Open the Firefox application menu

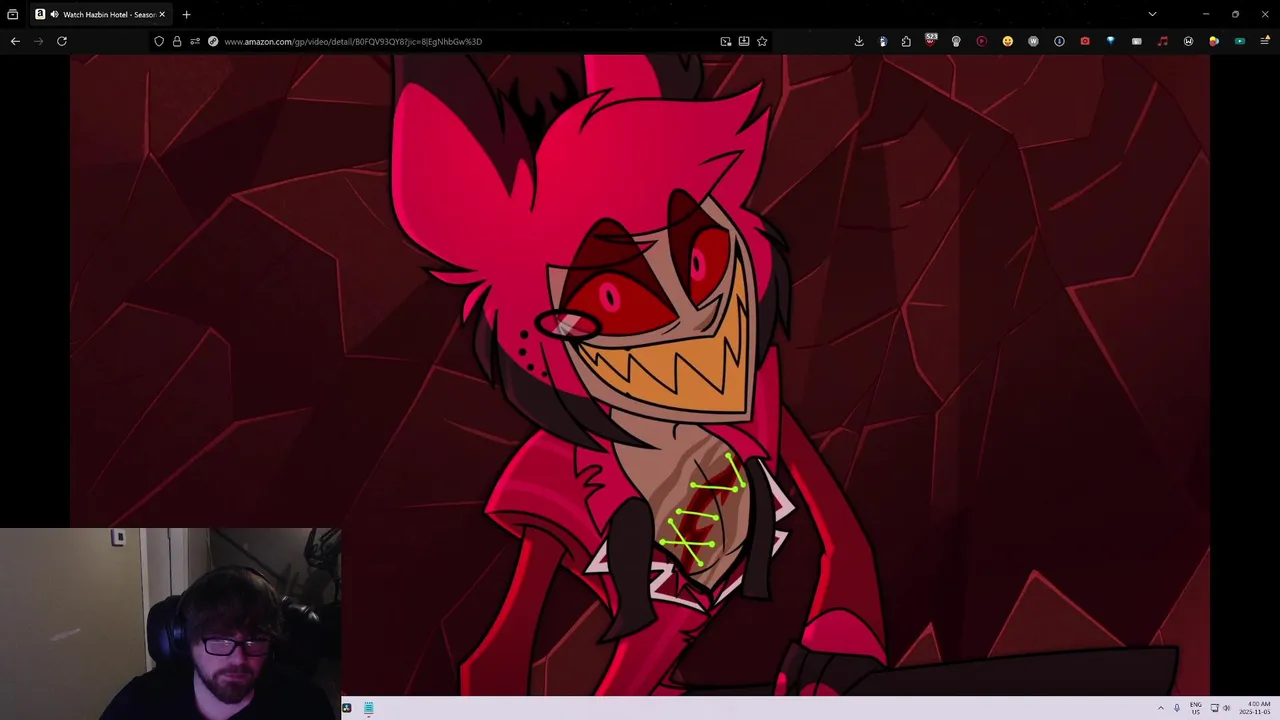pyautogui.click(x=1265, y=41)
